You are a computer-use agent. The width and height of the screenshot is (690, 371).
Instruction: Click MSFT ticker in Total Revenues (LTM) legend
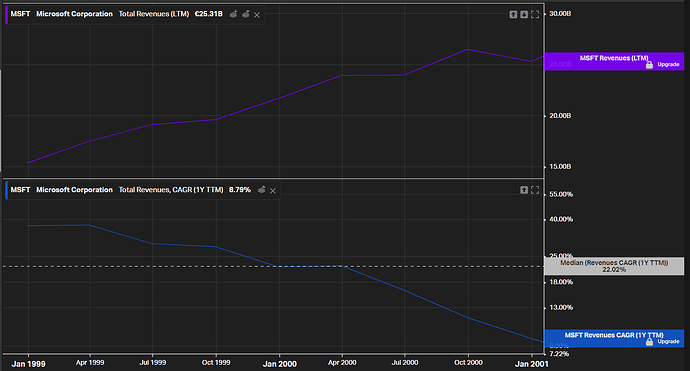click(x=20, y=14)
